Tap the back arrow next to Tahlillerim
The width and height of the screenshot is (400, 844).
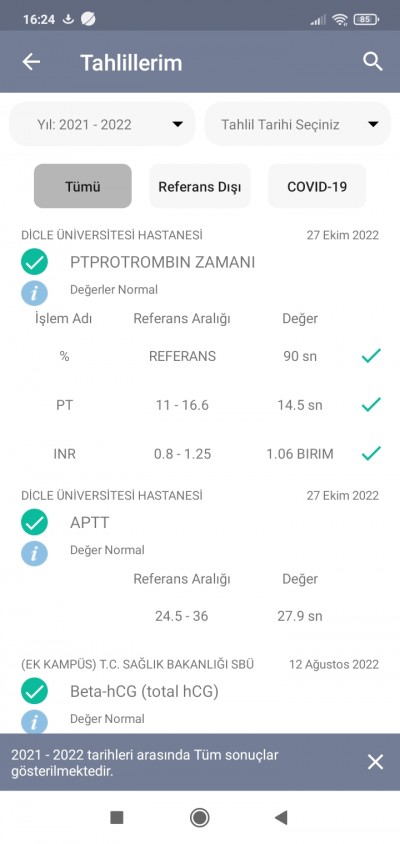tap(31, 62)
